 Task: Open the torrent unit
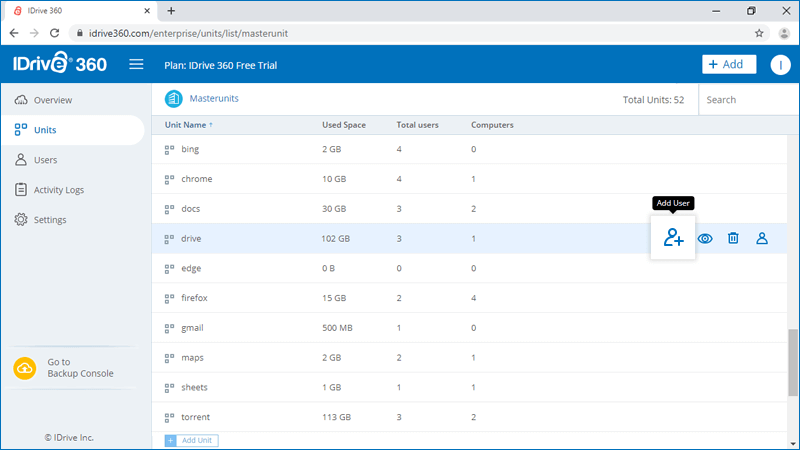(195, 417)
